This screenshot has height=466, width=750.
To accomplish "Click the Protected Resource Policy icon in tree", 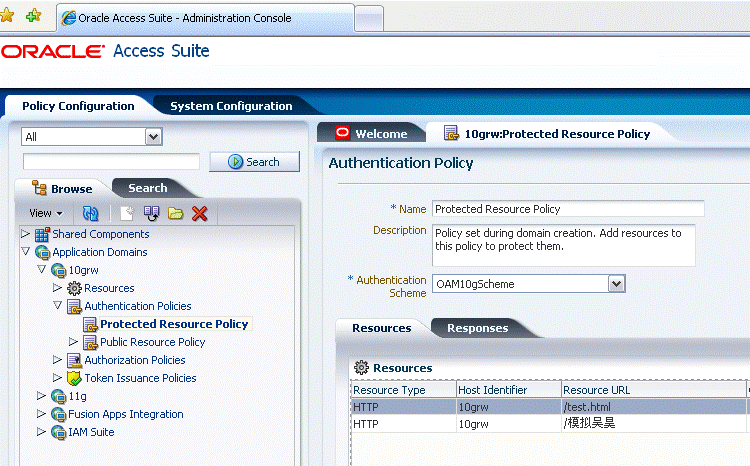I will click(x=90, y=324).
